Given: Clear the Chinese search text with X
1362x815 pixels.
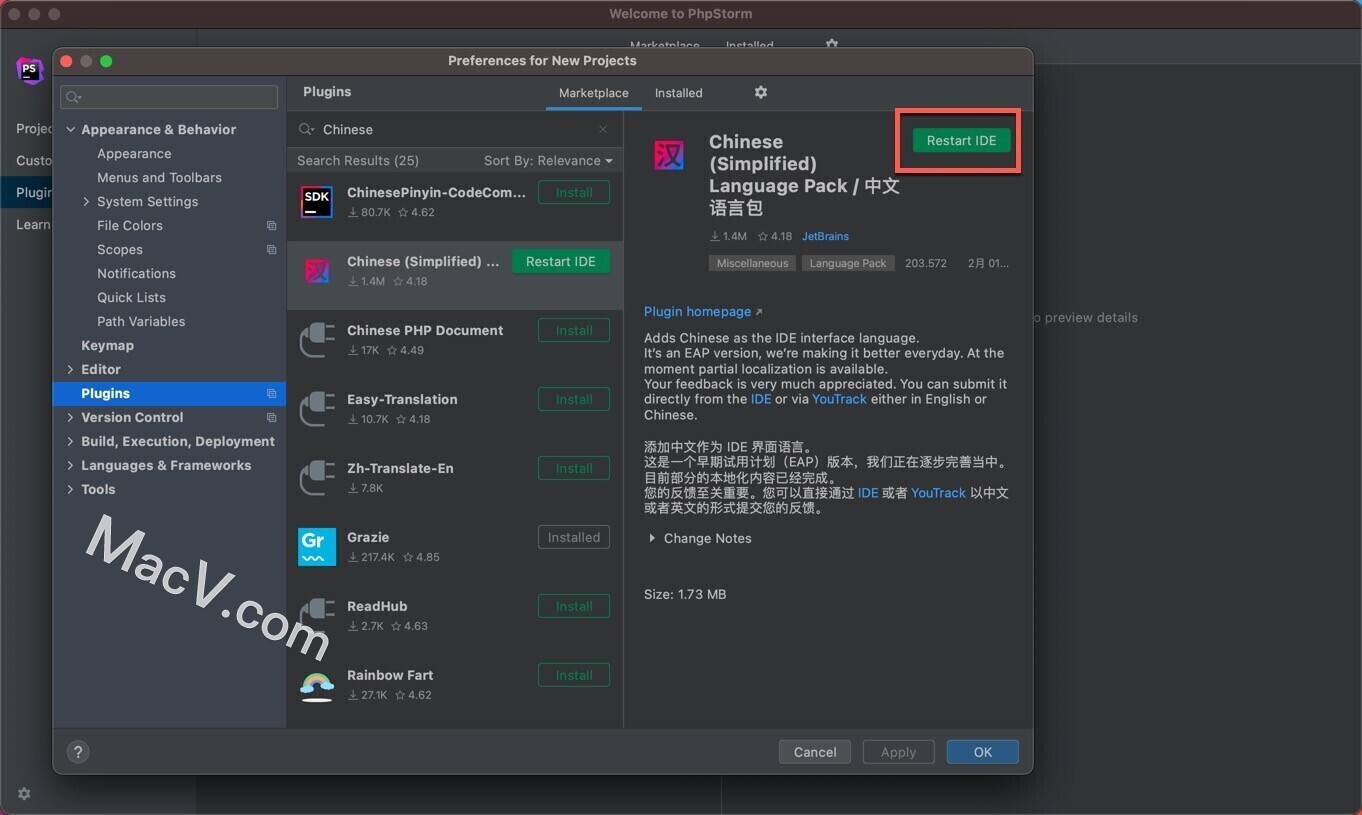Looking at the screenshot, I should 603,129.
